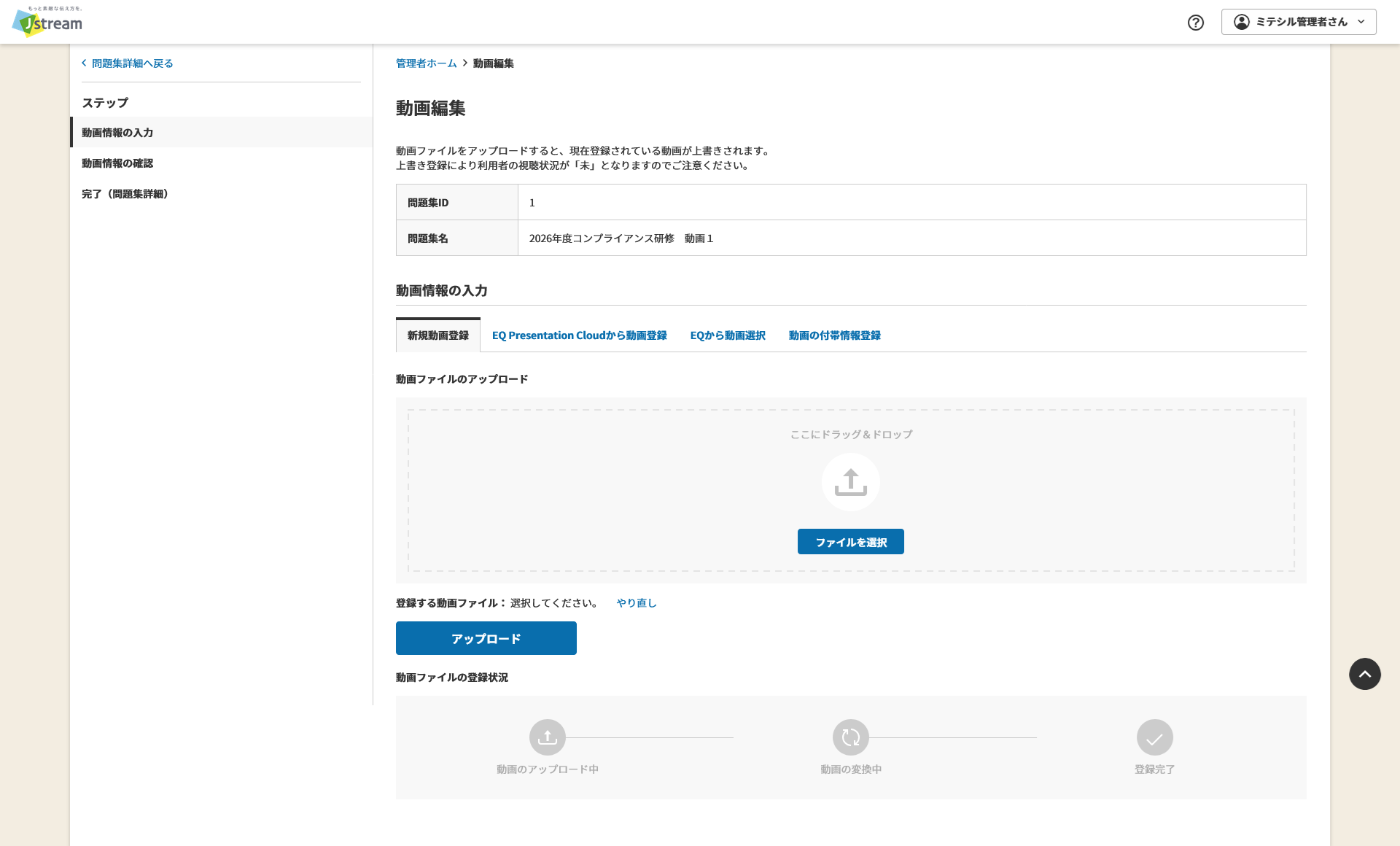This screenshot has width=1400, height=846.
Task: Click the 動画の変換中 refresh status icon
Action: 851,737
